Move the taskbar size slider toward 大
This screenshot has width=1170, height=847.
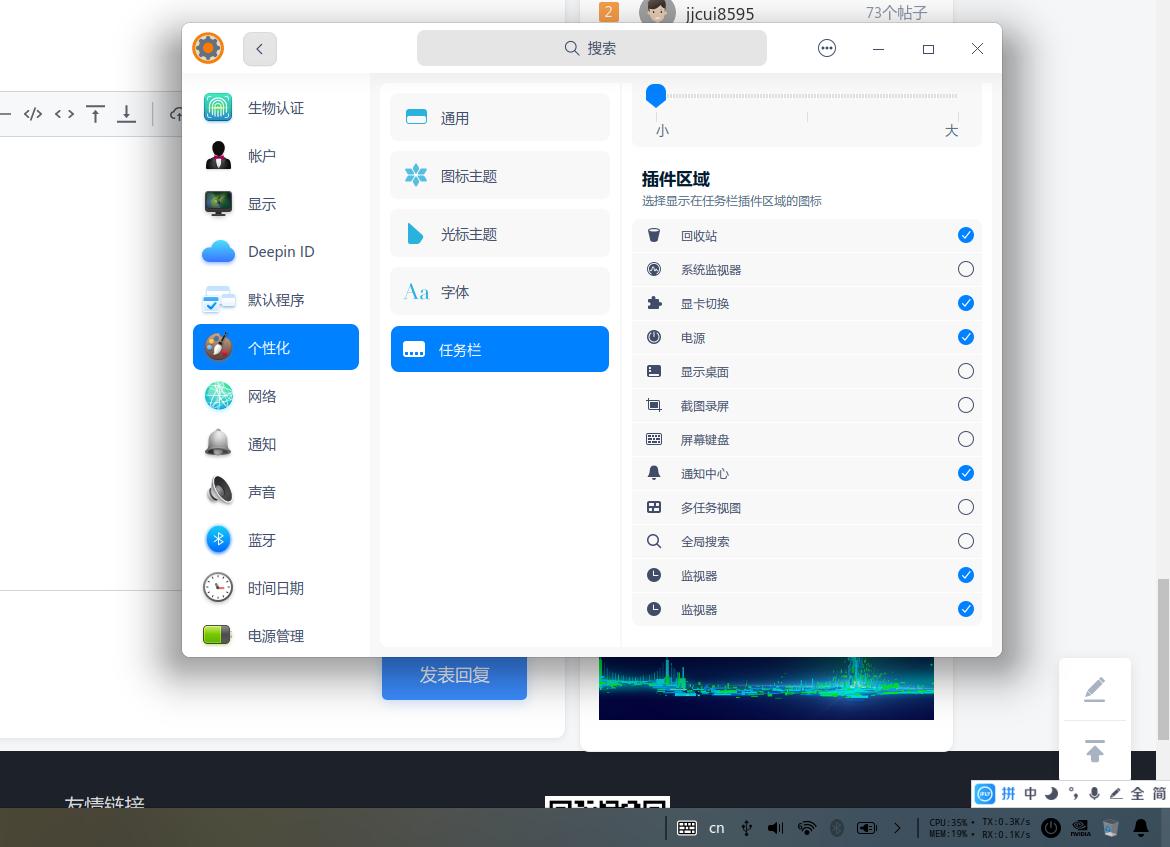pos(900,95)
